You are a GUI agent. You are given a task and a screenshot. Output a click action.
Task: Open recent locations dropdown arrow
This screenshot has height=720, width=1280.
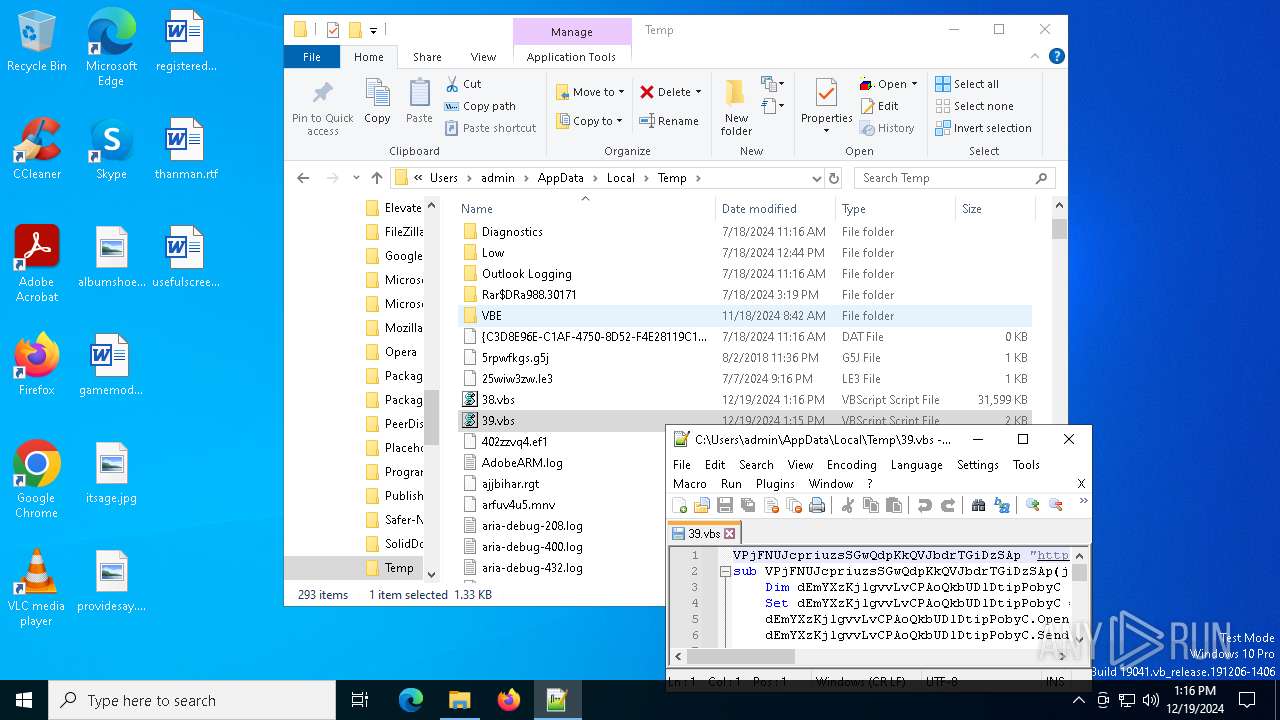[x=356, y=178]
